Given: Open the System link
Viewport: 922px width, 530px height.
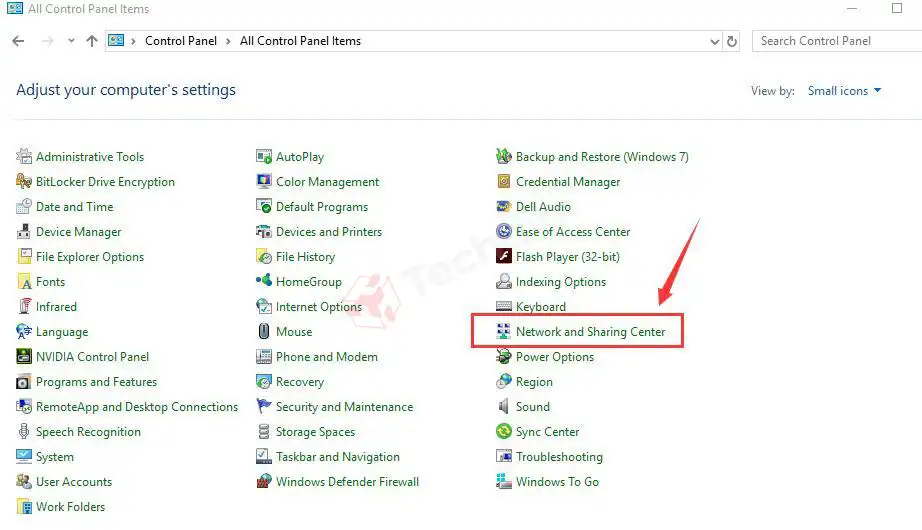Looking at the screenshot, I should point(55,456).
